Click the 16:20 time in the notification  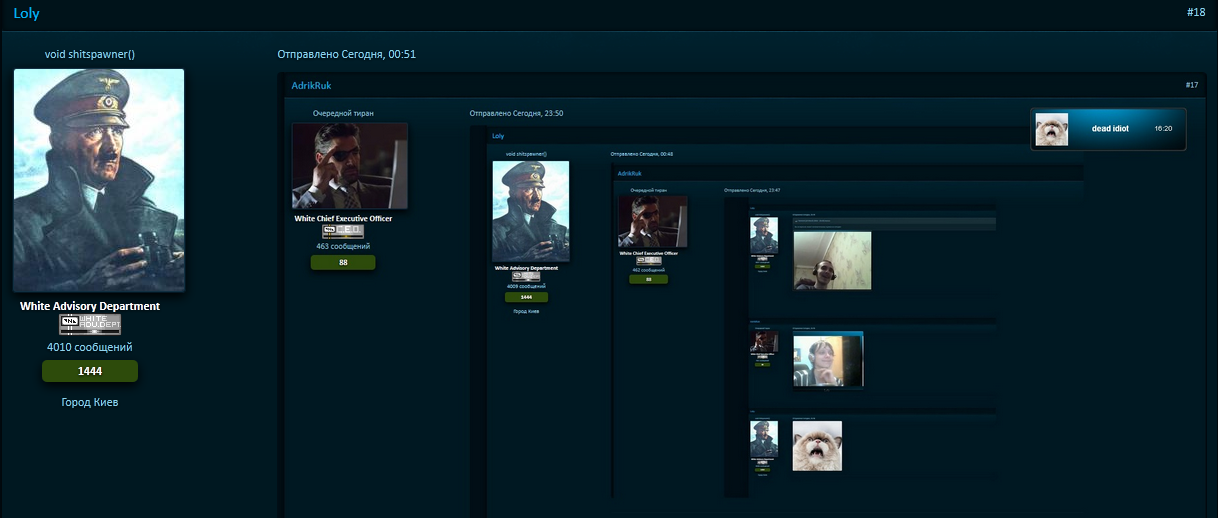point(1163,129)
